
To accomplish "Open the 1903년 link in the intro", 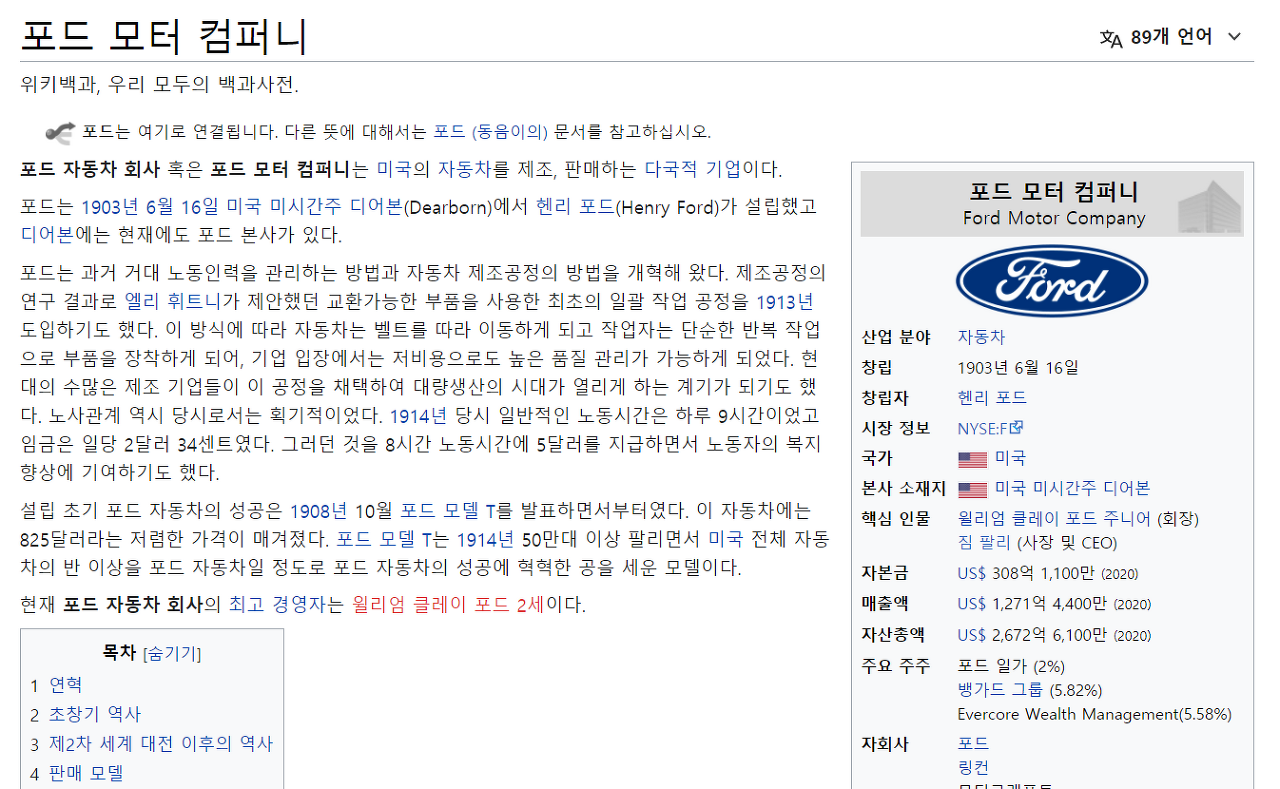I will click(x=110, y=207).
